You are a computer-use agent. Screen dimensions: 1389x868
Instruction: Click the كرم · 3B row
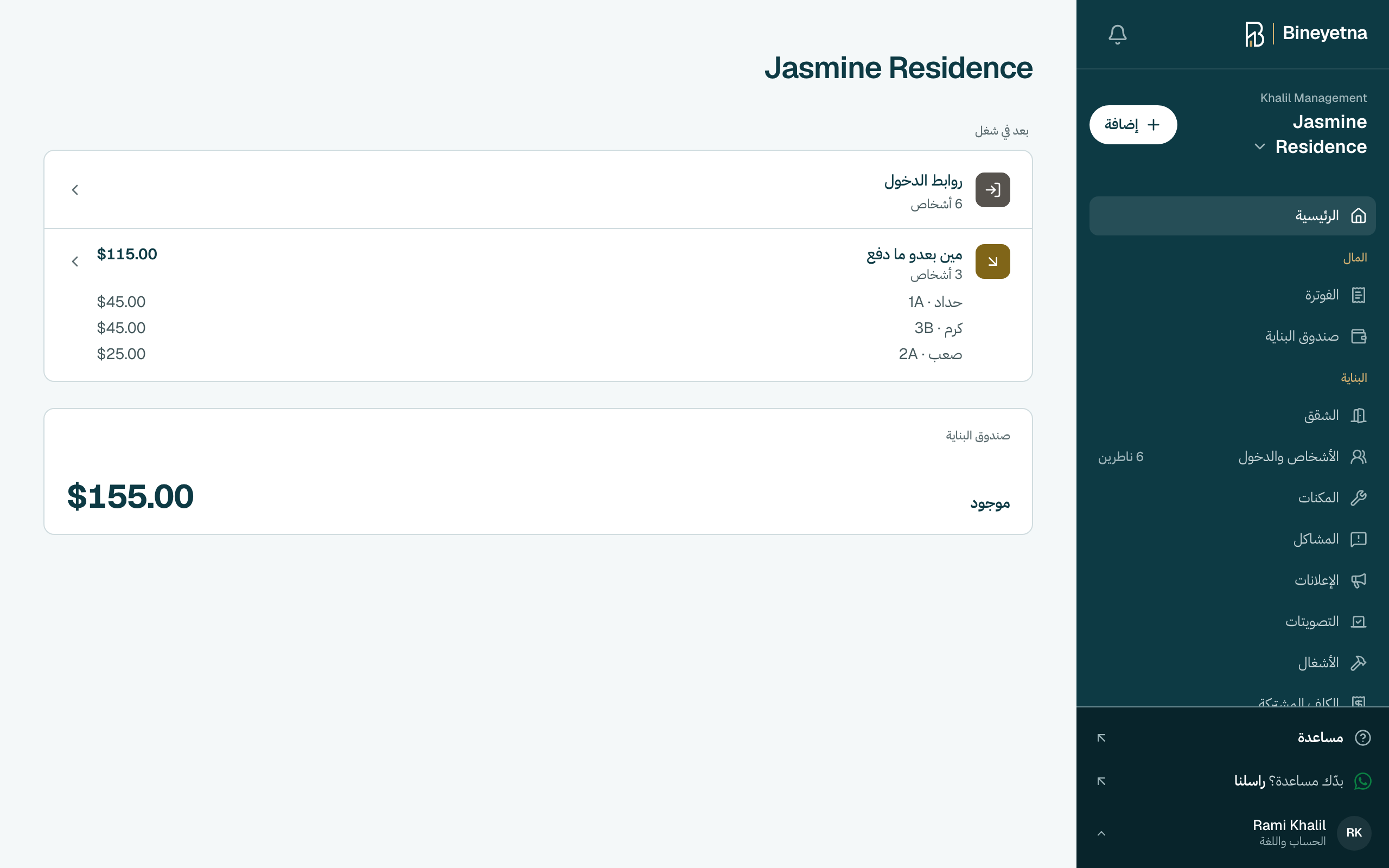[x=529, y=328]
